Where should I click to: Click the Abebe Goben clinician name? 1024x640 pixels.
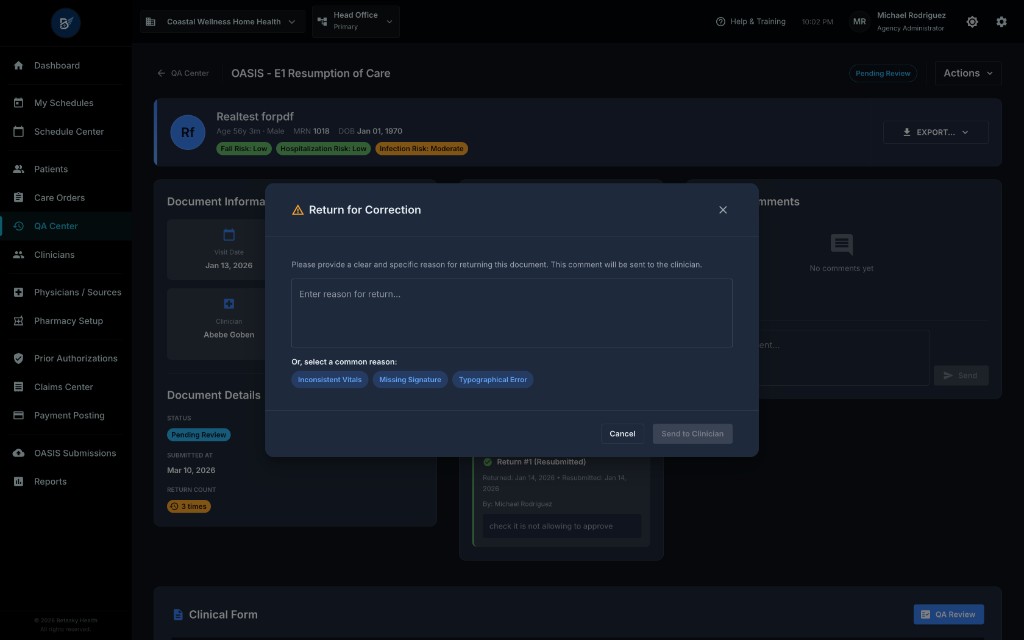(x=229, y=334)
